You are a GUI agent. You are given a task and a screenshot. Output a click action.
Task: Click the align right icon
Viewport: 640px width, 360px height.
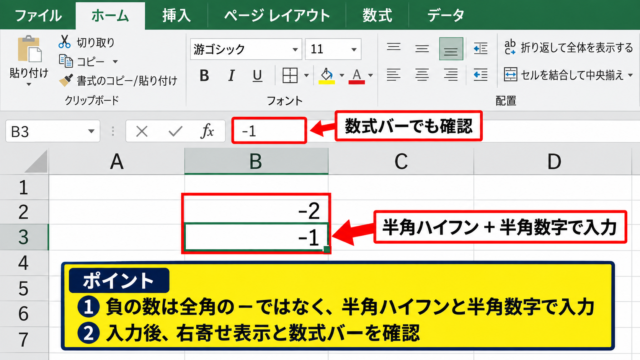(x=451, y=75)
